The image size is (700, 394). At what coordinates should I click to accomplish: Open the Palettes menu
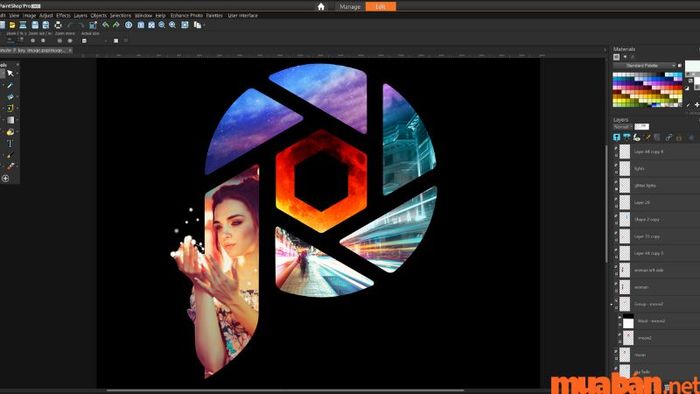[x=214, y=15]
